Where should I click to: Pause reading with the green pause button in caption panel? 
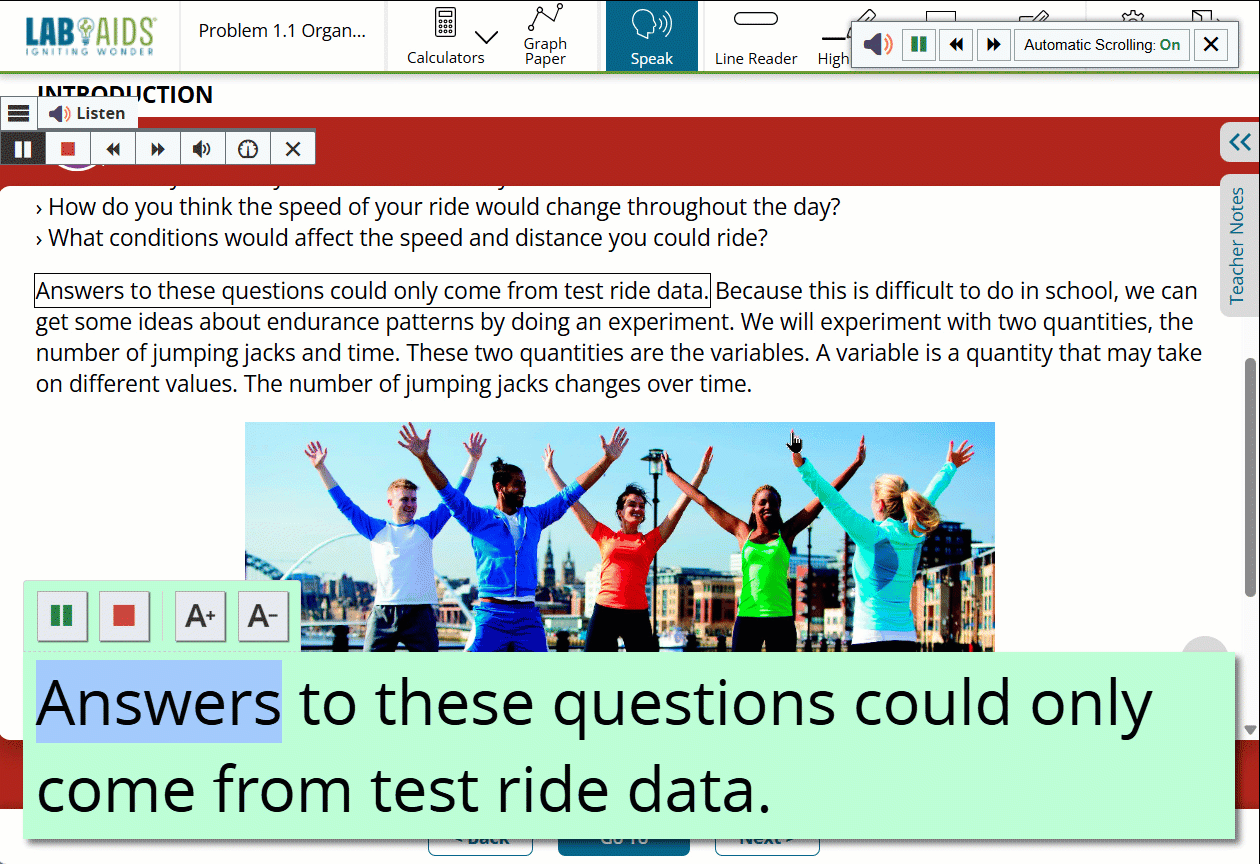pos(62,616)
